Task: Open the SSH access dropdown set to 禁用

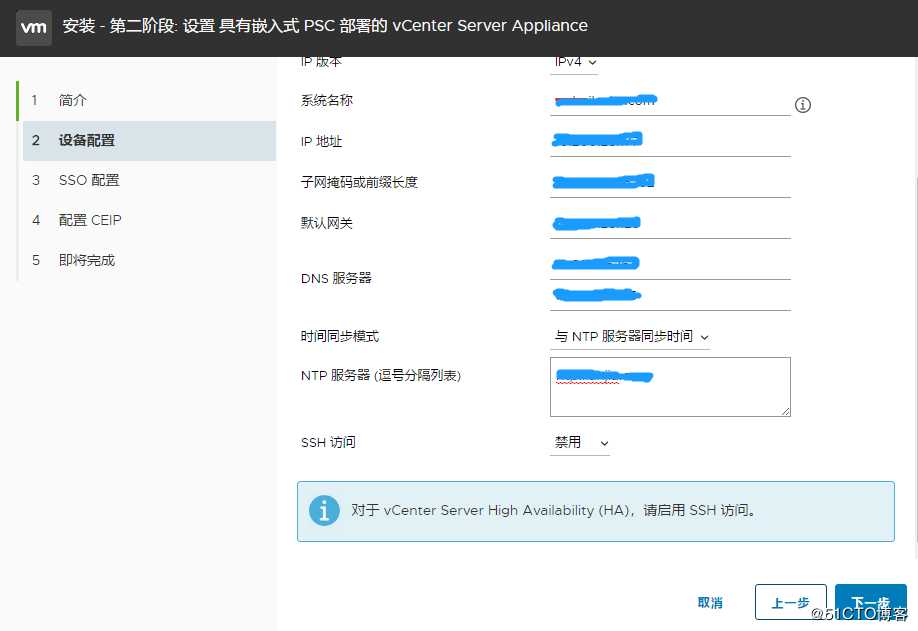Action: point(580,443)
